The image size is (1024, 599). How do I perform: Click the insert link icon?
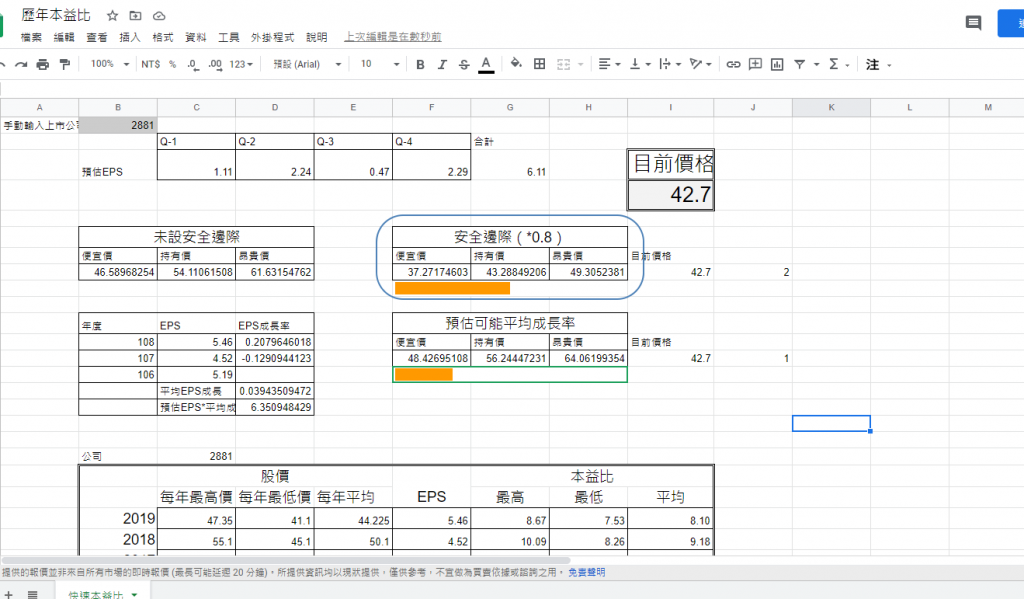click(733, 64)
